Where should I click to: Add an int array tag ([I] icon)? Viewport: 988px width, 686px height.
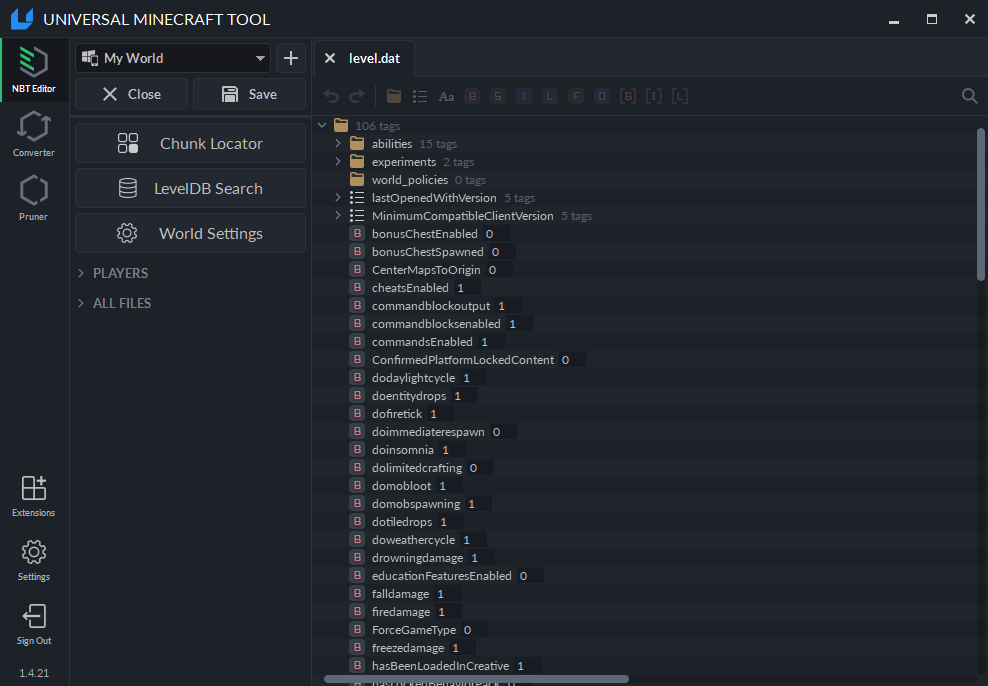pos(653,96)
